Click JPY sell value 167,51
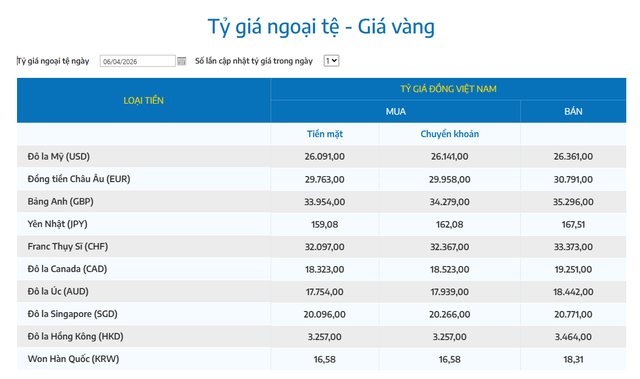Image resolution: width=640 pixels, height=379 pixels. coord(573,224)
